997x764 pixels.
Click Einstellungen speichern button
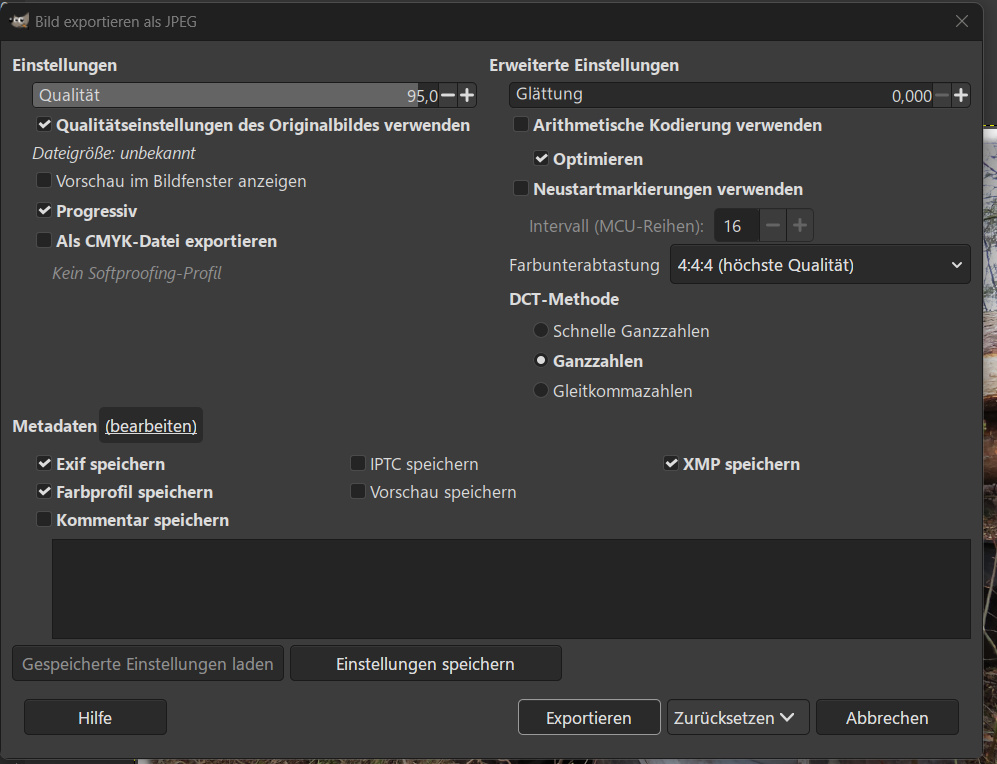point(425,664)
